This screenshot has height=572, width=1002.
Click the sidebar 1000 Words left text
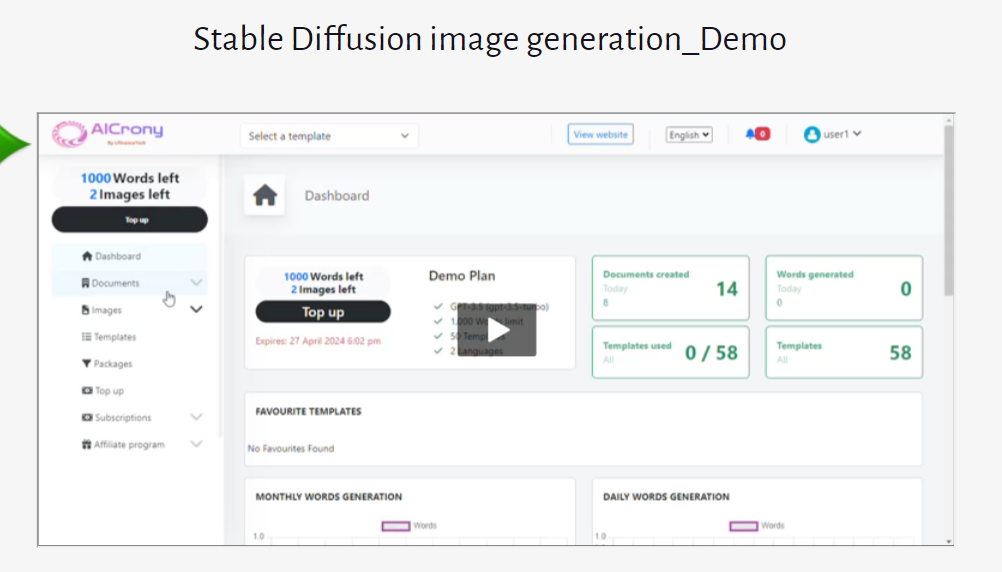coord(130,178)
